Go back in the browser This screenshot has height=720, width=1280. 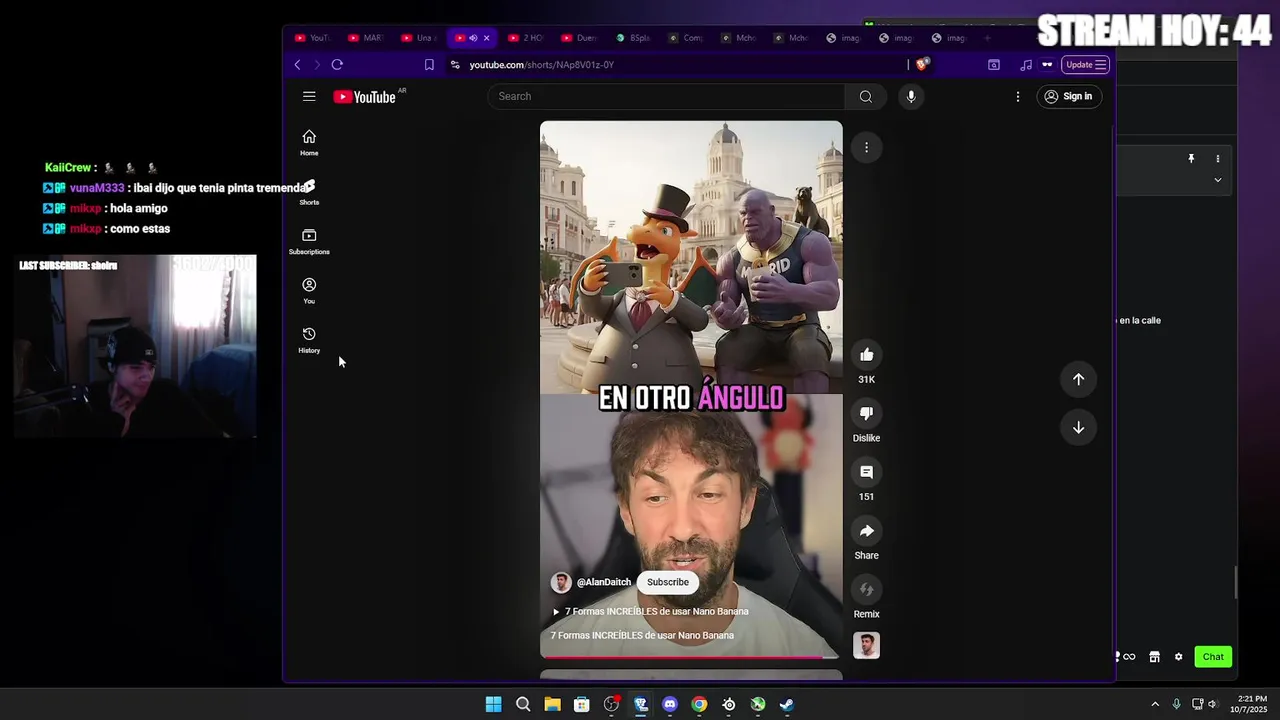(x=297, y=64)
